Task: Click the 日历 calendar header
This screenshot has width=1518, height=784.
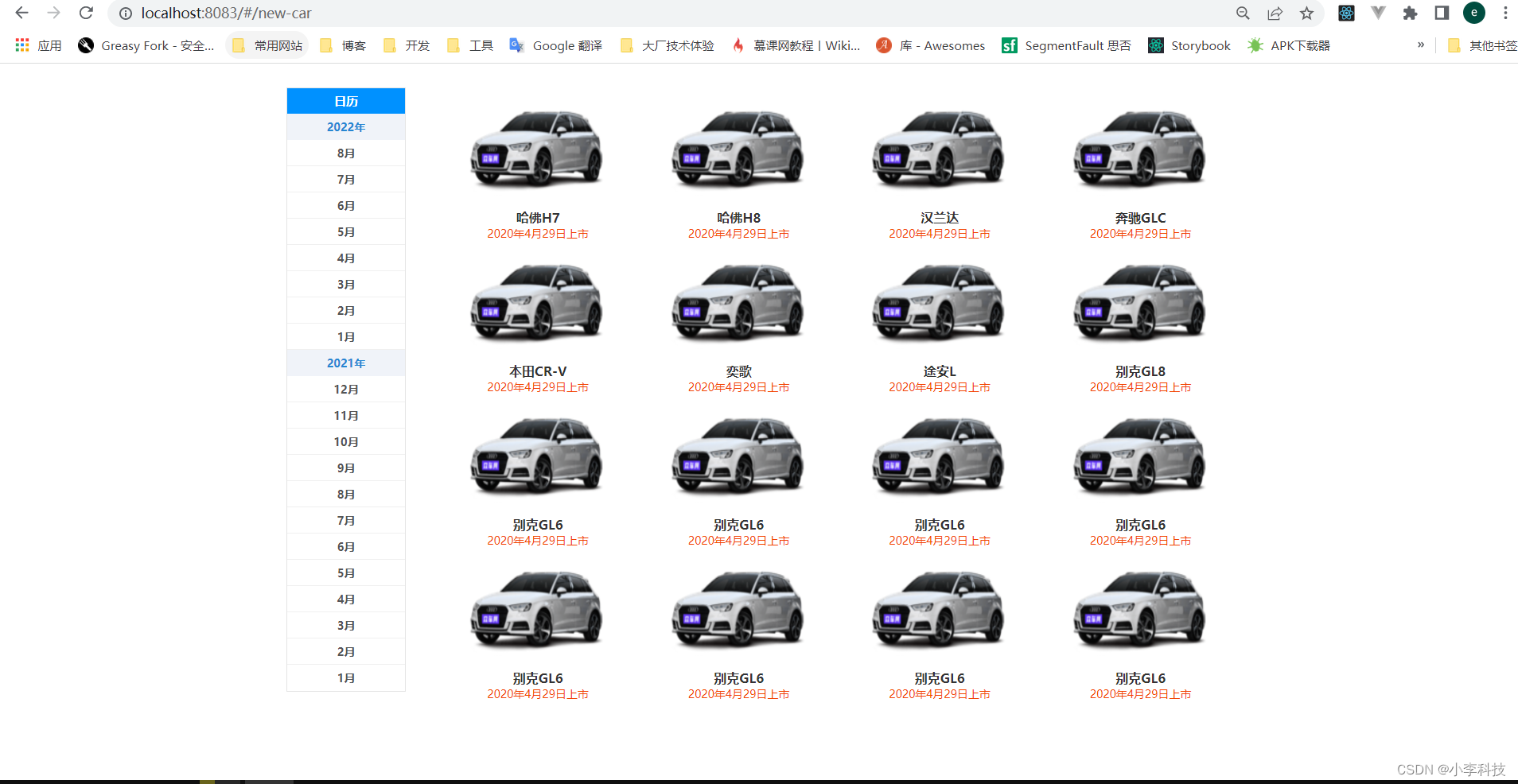Action: pyautogui.click(x=346, y=101)
